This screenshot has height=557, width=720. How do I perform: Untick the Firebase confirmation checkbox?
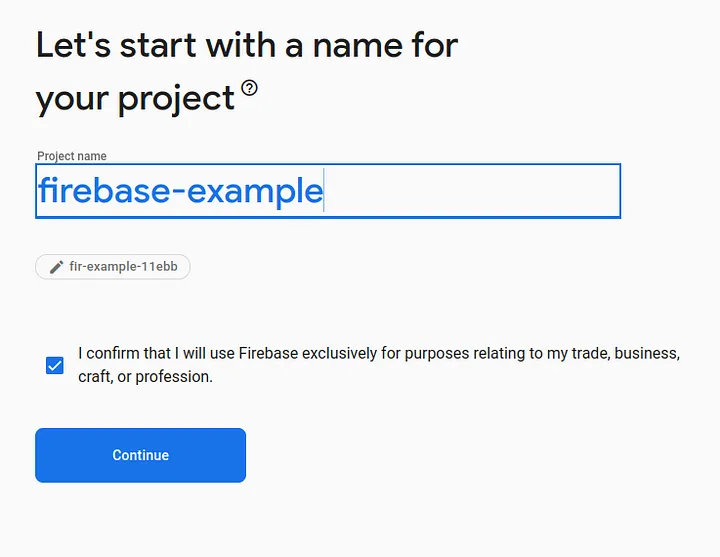click(x=55, y=366)
